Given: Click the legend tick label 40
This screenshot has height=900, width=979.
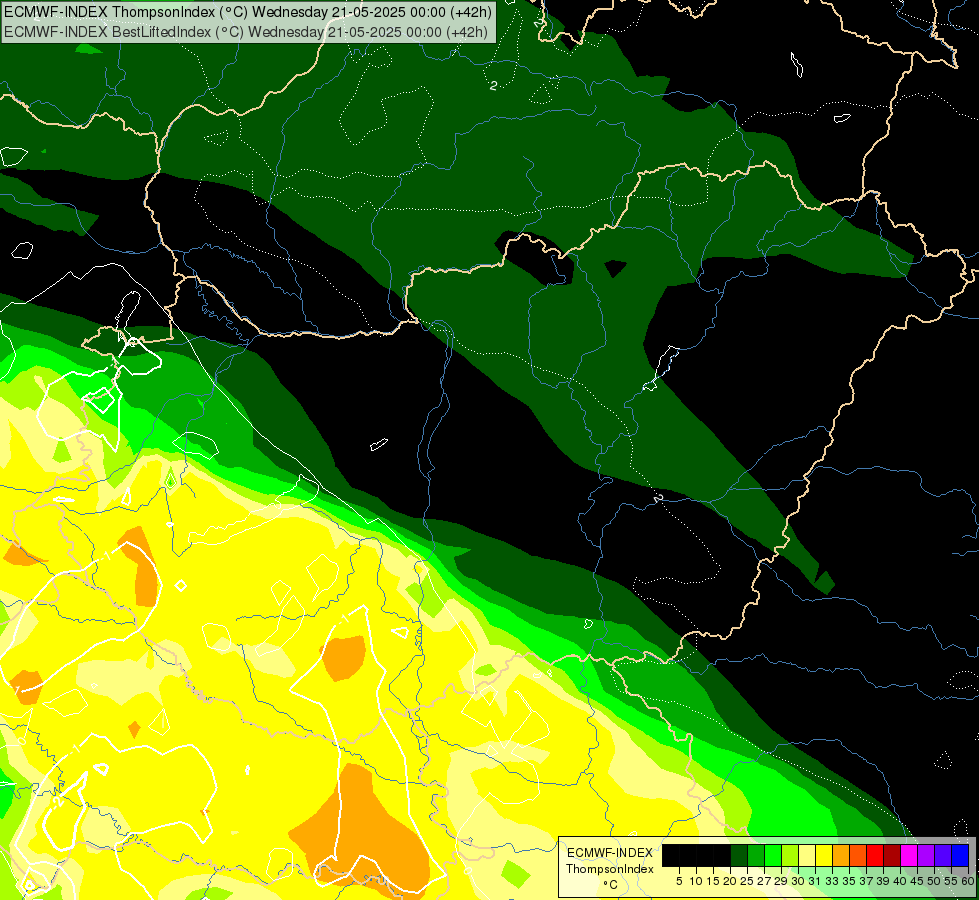Looking at the screenshot, I should 900,881.
